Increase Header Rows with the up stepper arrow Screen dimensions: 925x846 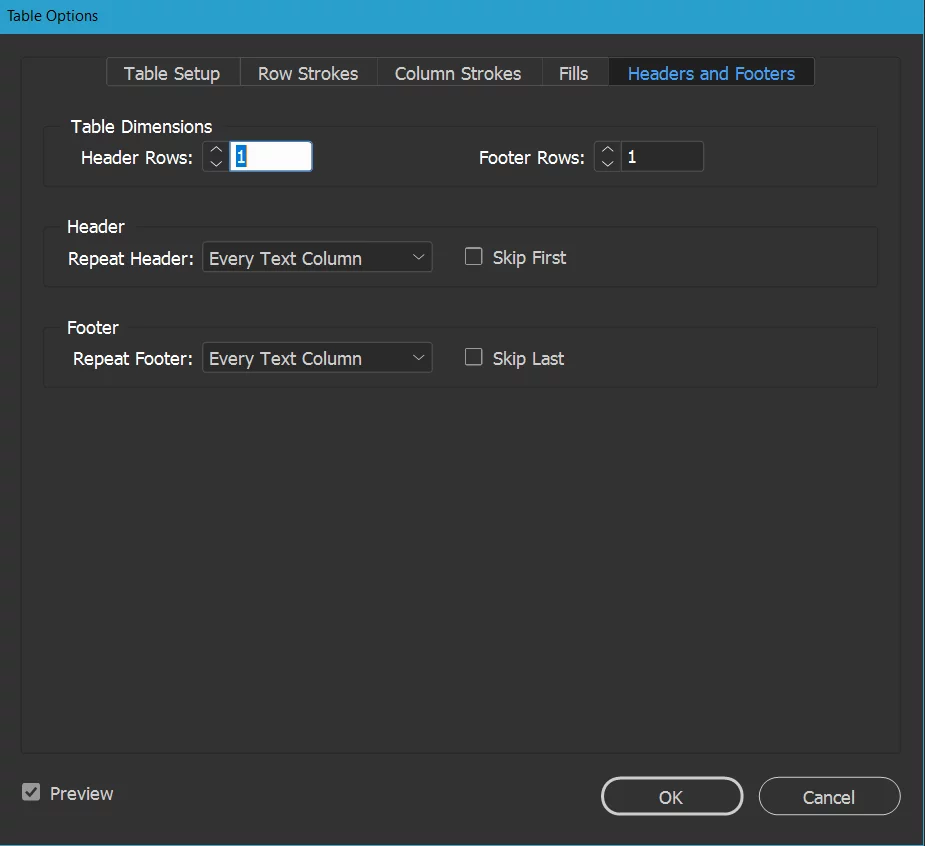[215, 150]
